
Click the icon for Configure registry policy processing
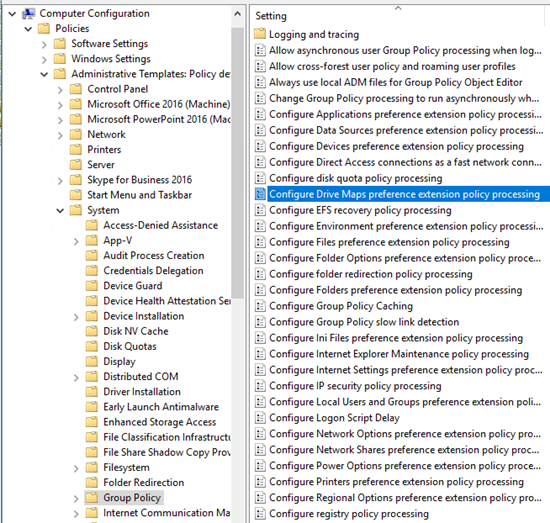[x=260, y=514]
